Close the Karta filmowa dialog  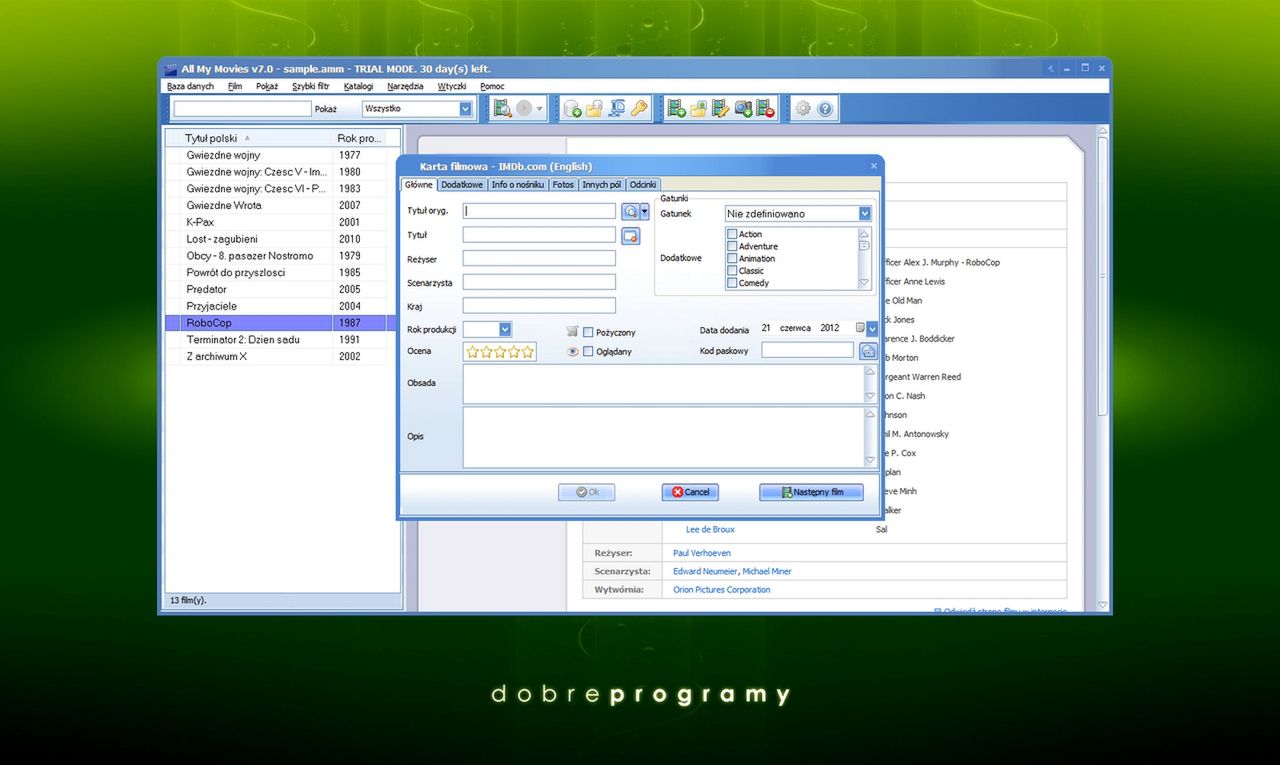[873, 166]
